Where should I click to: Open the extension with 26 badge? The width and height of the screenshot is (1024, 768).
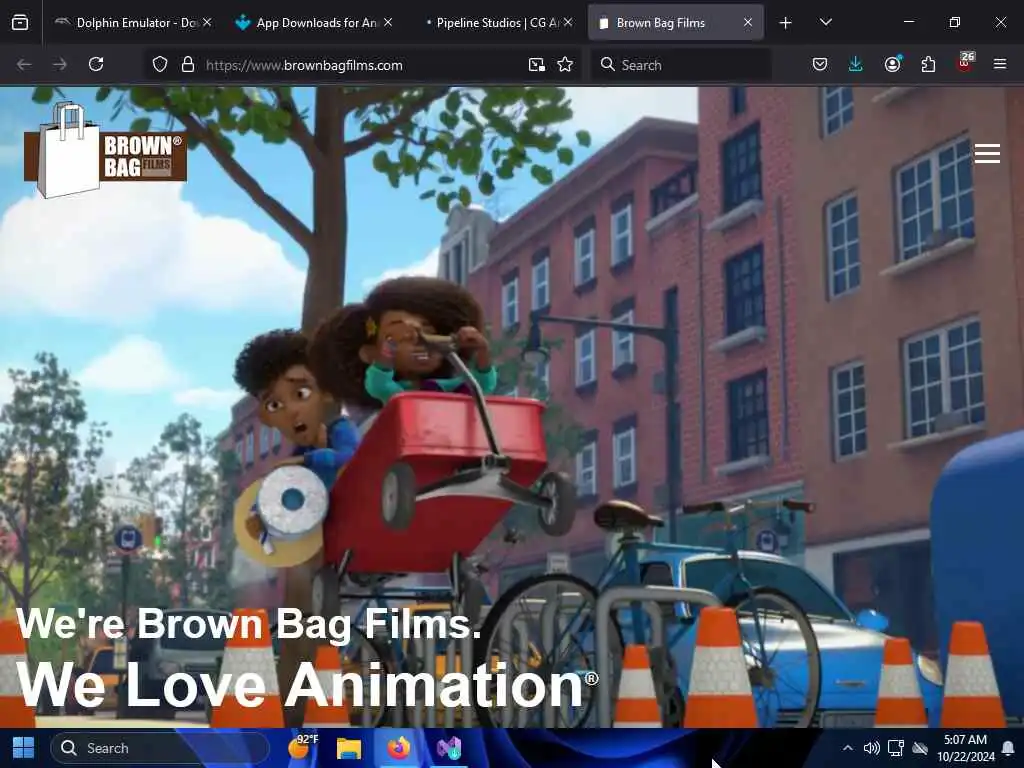tap(965, 63)
